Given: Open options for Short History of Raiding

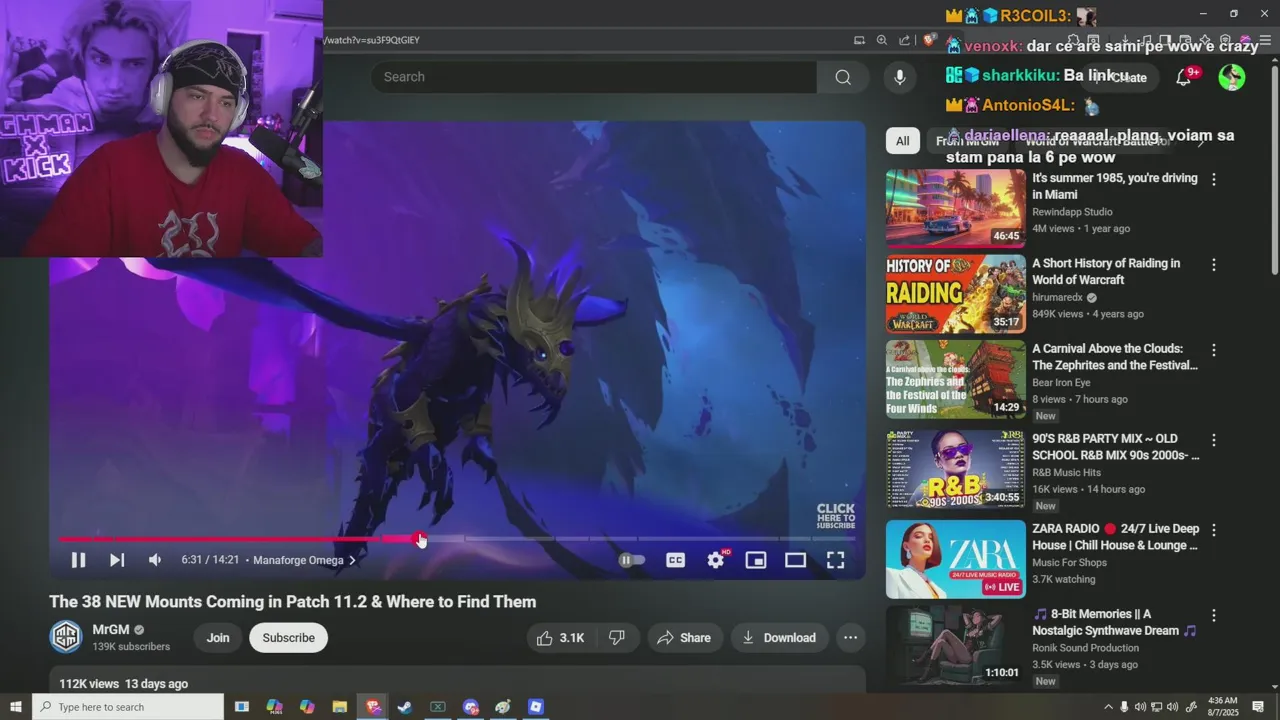Looking at the screenshot, I should coord(1214,265).
